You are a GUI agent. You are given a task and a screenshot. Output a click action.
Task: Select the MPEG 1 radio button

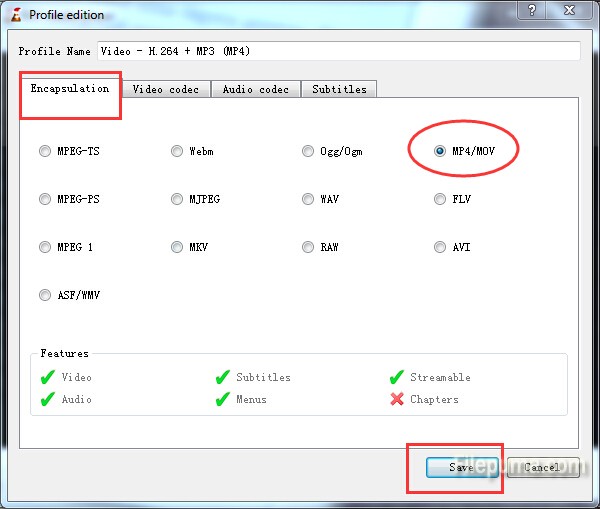click(45, 247)
